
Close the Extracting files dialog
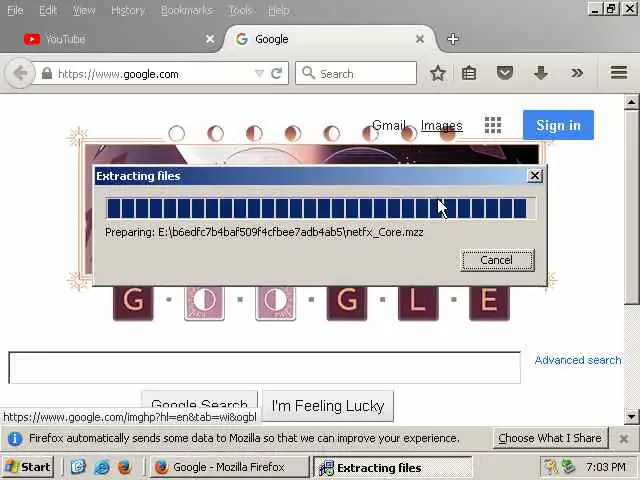coord(535,176)
